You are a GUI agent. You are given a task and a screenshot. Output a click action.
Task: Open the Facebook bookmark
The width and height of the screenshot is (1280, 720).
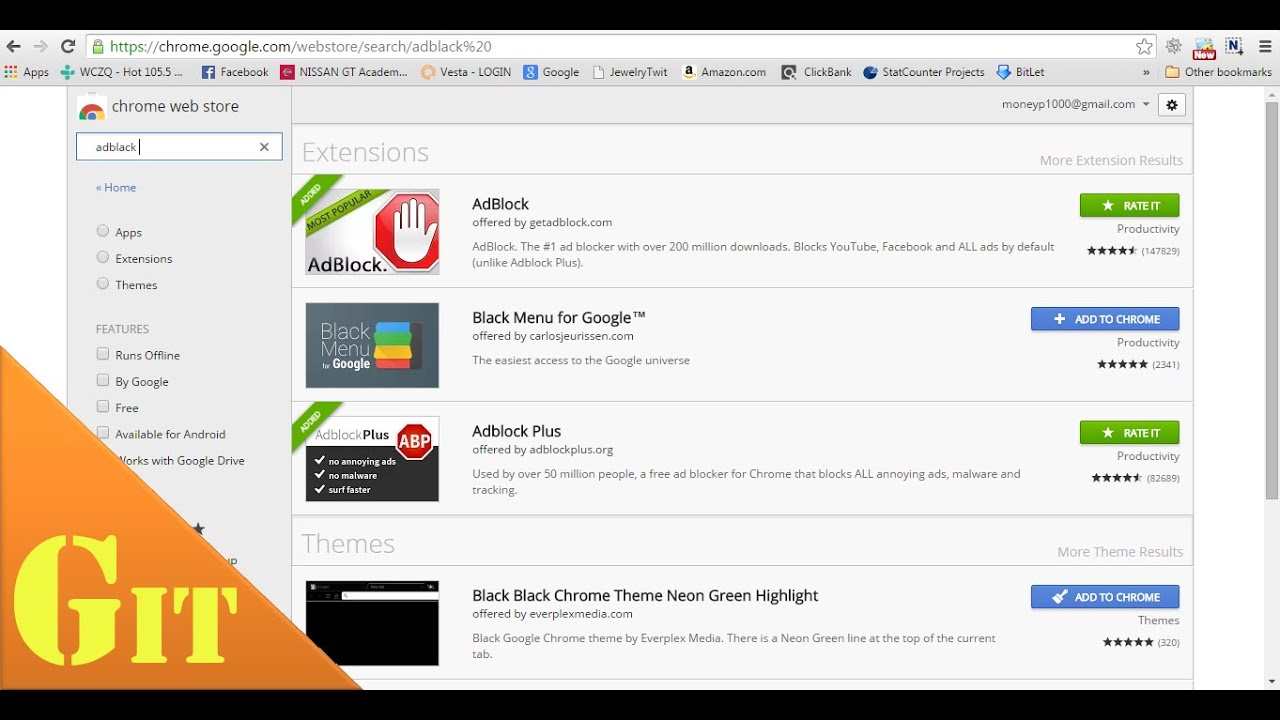[x=235, y=72]
